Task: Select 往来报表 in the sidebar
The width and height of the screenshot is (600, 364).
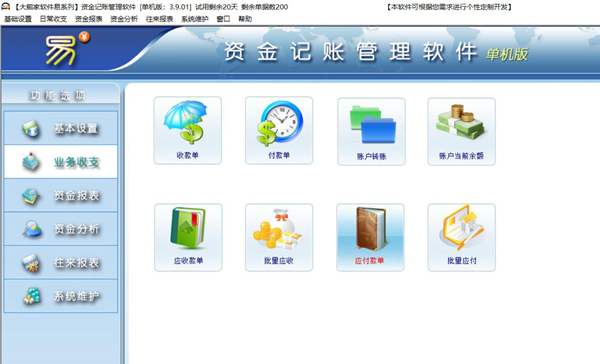Action: [61, 262]
